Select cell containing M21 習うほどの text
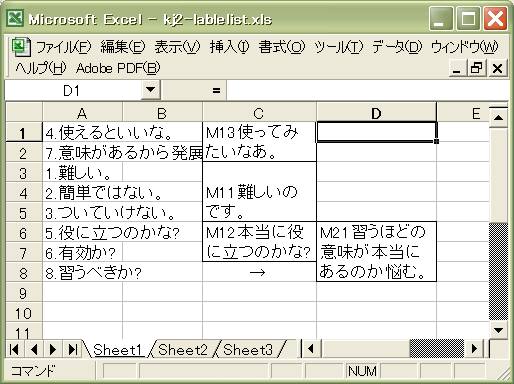The width and height of the screenshot is (514, 384). point(376,252)
